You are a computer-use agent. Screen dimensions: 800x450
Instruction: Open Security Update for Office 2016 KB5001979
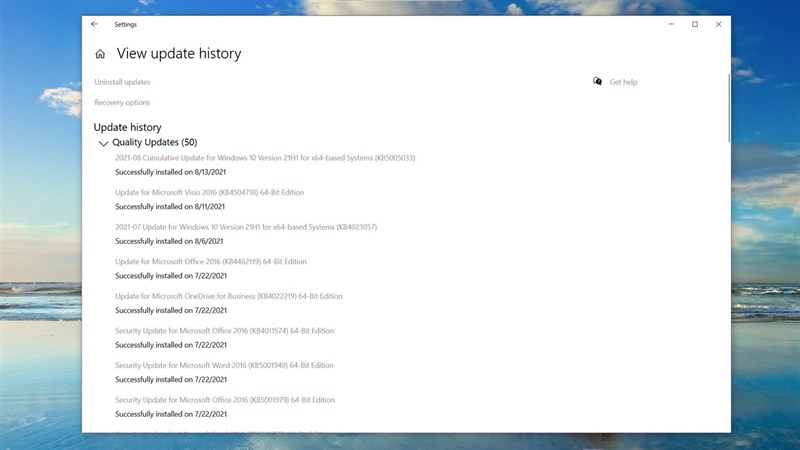click(224, 400)
